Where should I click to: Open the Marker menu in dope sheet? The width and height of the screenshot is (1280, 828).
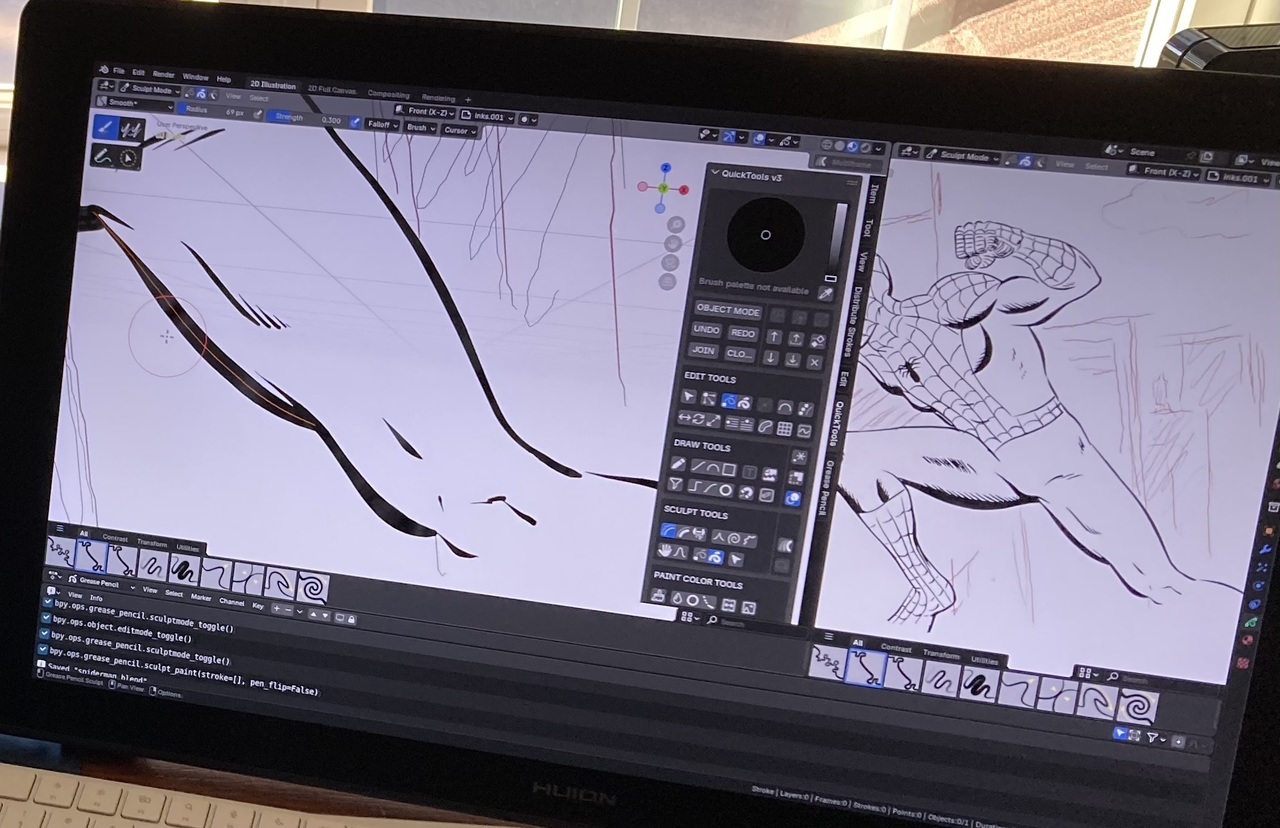tap(201, 597)
